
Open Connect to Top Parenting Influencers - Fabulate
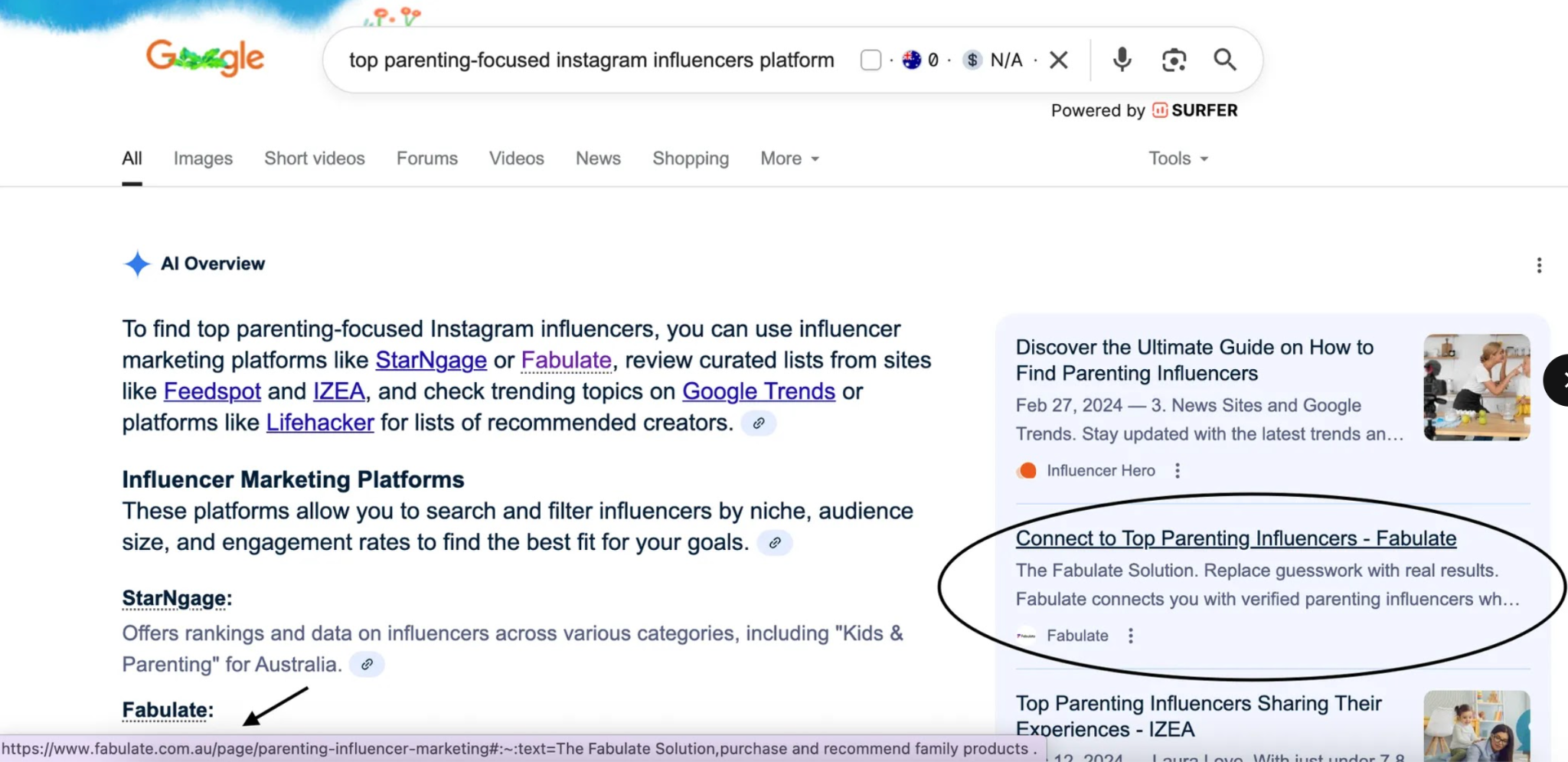pos(1236,538)
